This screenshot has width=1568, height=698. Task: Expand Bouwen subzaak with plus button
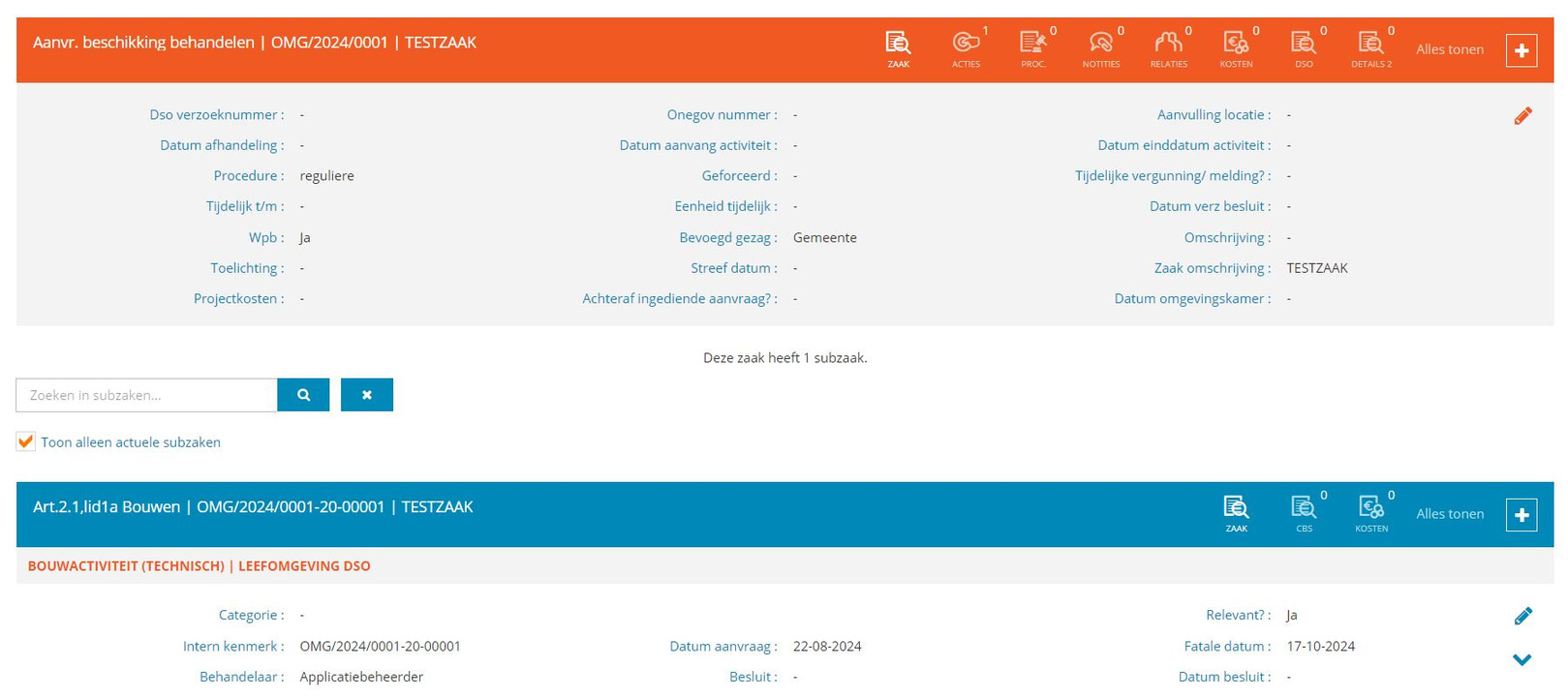click(x=1521, y=515)
